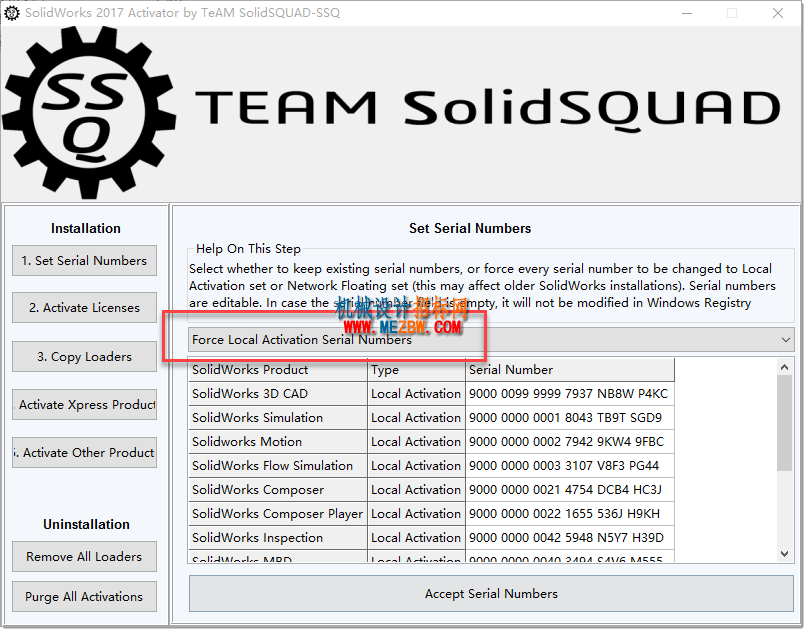Click Local Activation type for Flow Simulation
The height and width of the screenshot is (632, 807).
(x=416, y=466)
